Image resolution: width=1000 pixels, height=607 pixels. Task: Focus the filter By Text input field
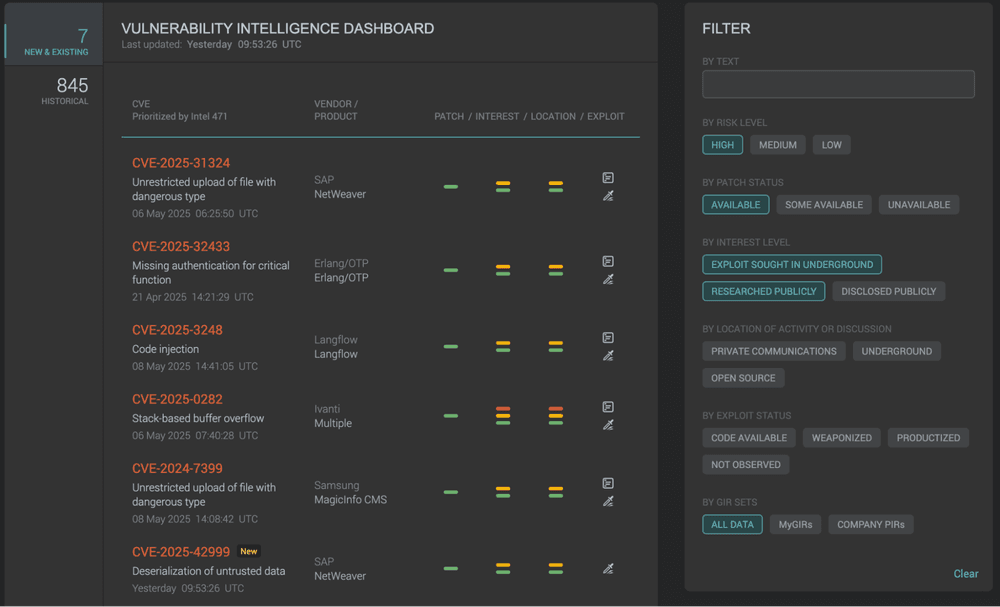pos(838,84)
